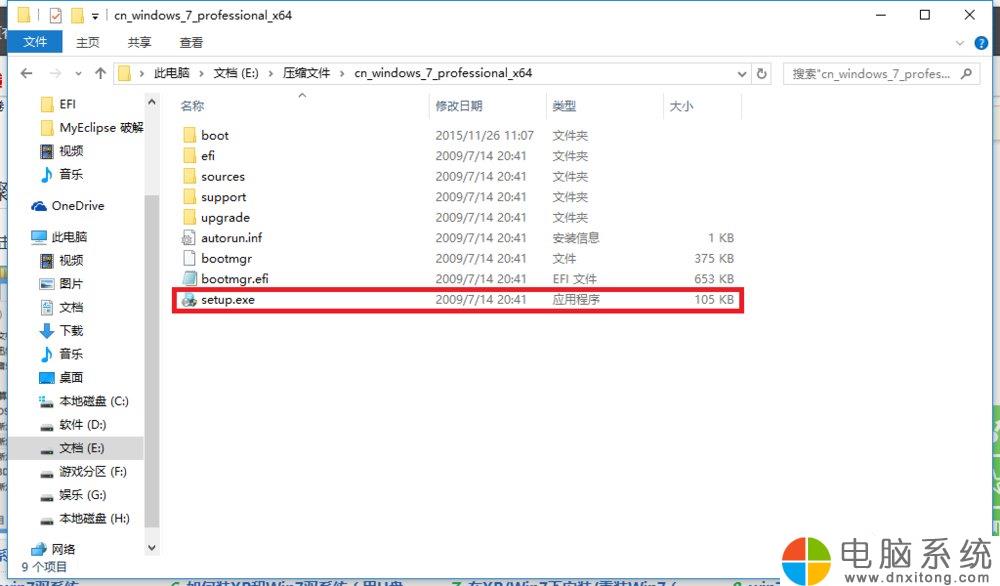Click the 375 KB size of bootmgr
1000x586 pixels.
pyautogui.click(x=714, y=258)
